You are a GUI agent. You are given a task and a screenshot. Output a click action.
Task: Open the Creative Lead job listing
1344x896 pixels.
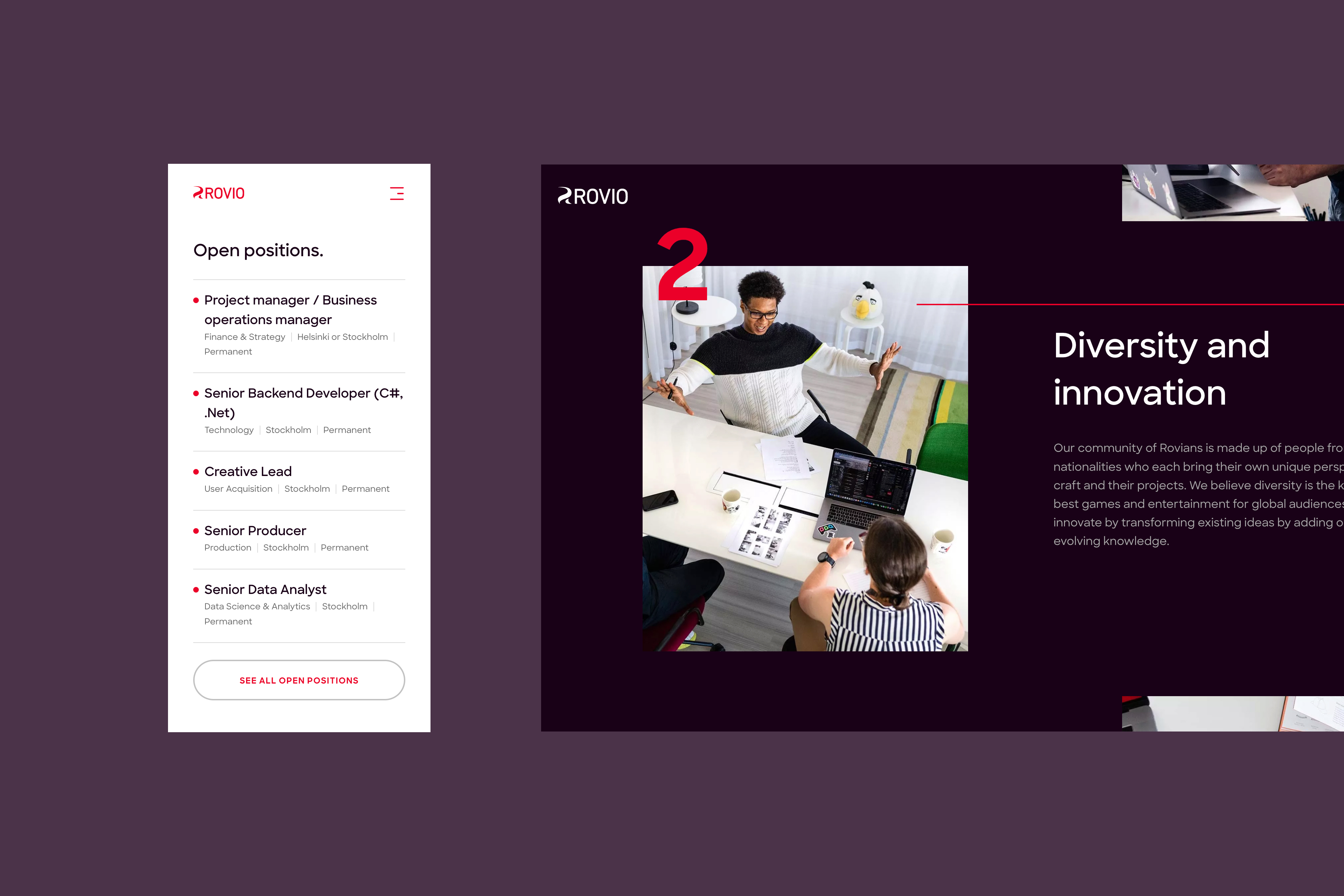click(248, 471)
